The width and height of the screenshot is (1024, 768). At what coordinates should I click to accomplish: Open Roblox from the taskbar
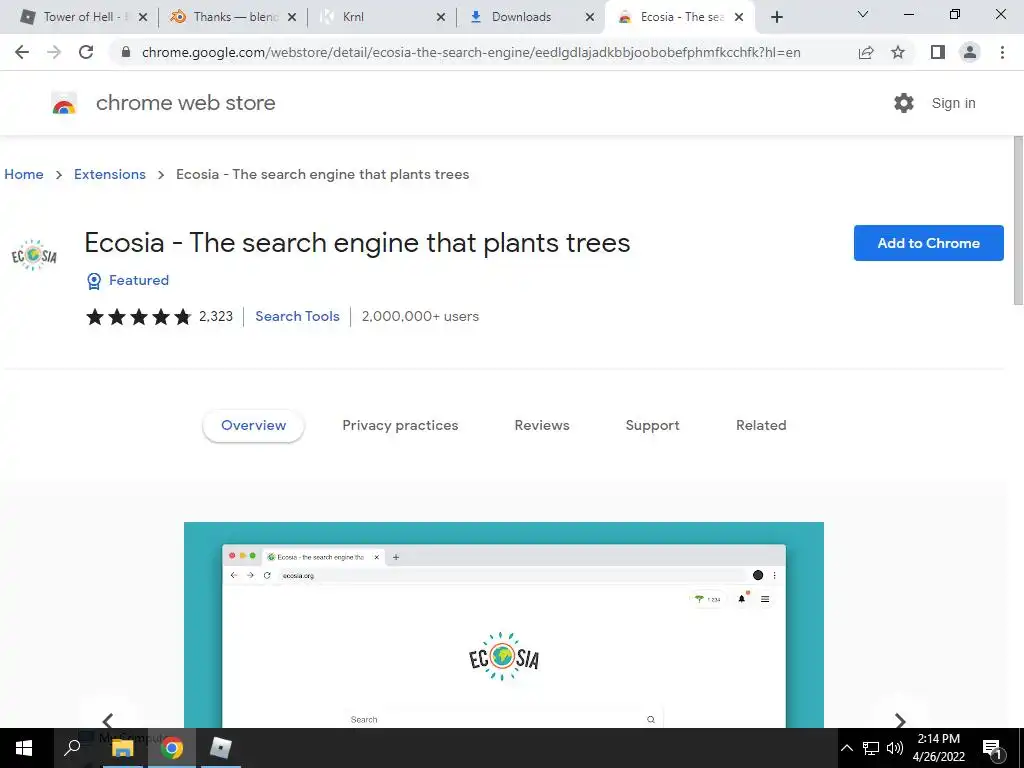pos(221,748)
